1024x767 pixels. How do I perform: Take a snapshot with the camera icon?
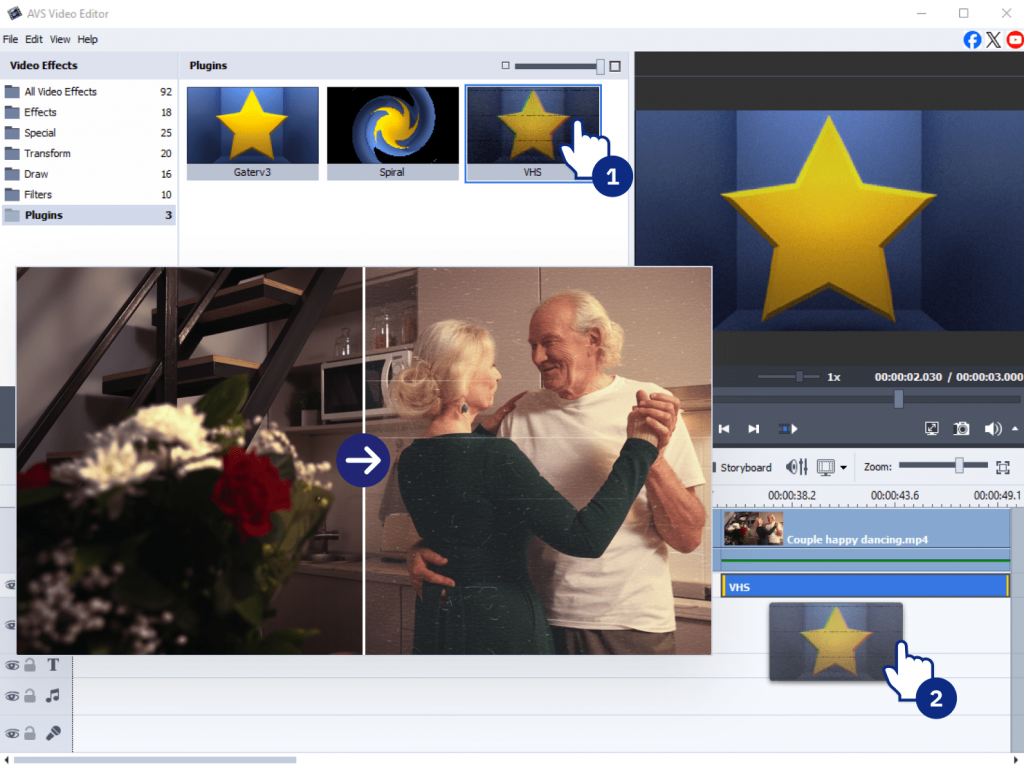click(x=961, y=428)
